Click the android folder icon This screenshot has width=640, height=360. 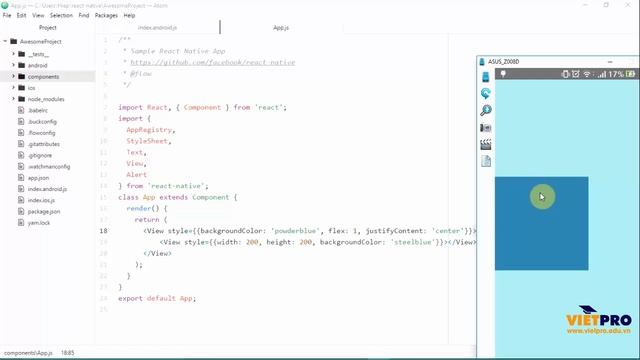pos(22,65)
